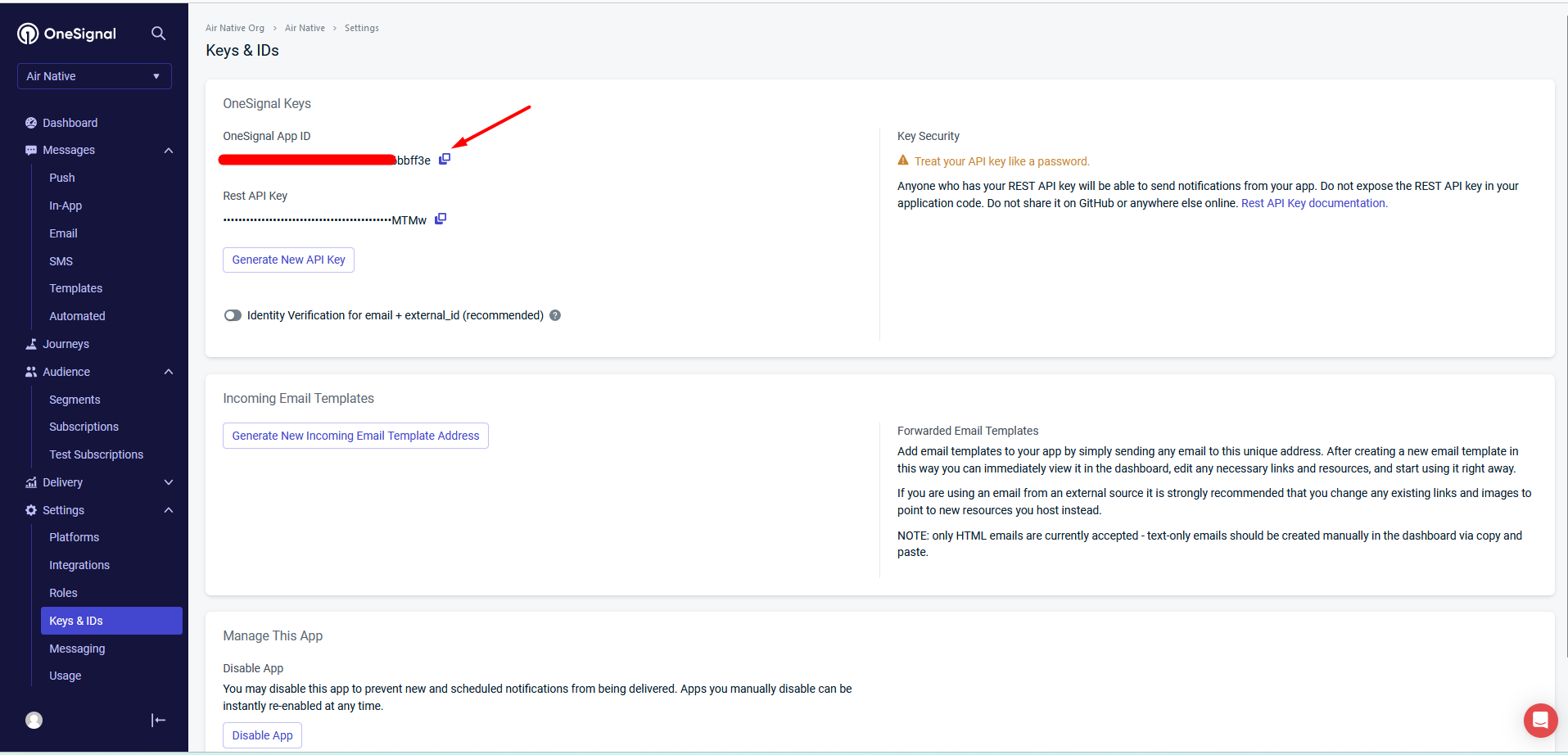Click the Audience people icon

pos(31,372)
